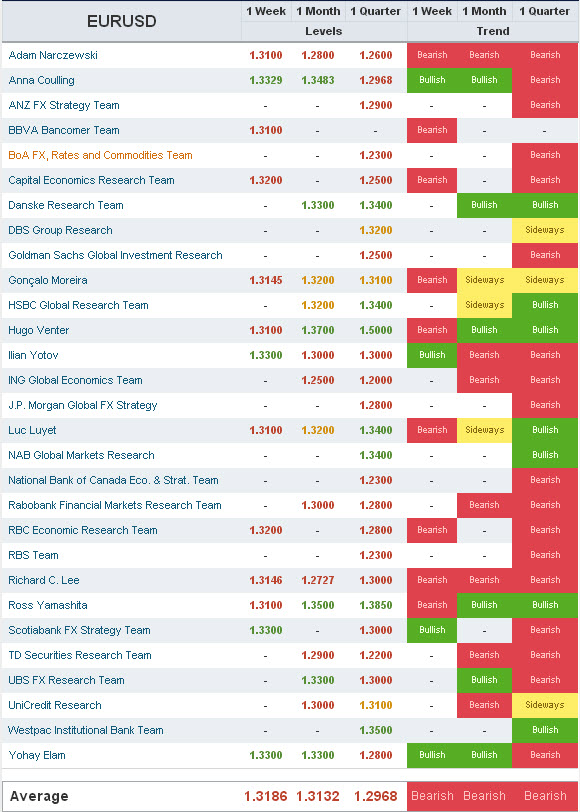Select the Danske Research Team link
The width and height of the screenshot is (580, 812).
66,205
